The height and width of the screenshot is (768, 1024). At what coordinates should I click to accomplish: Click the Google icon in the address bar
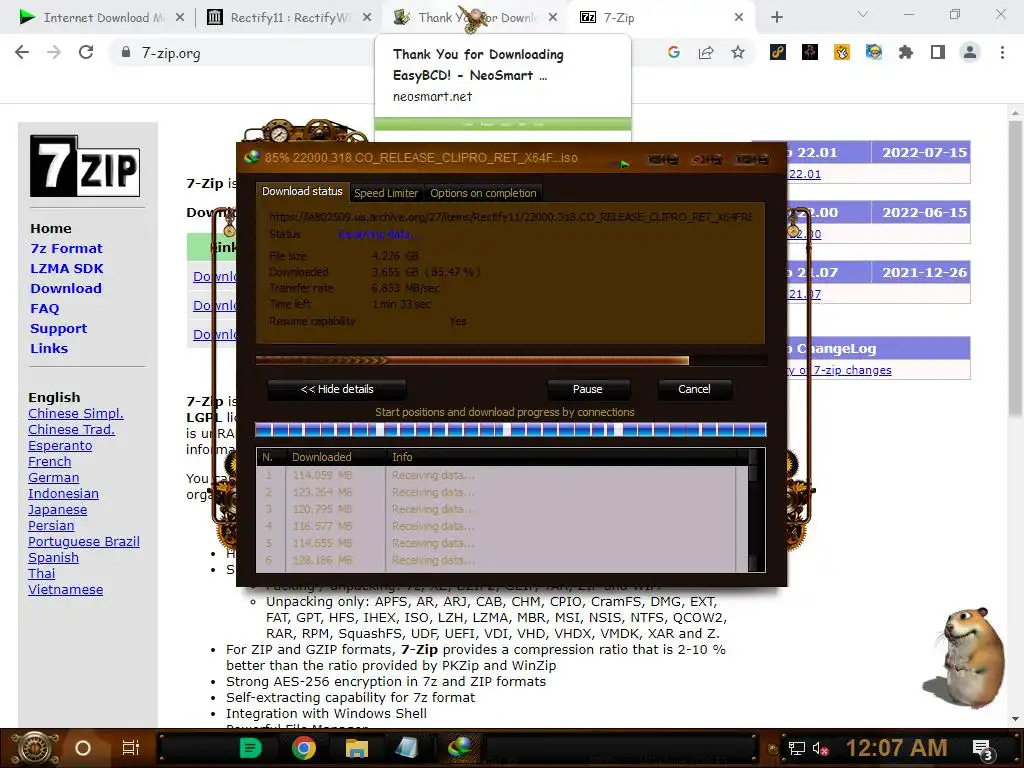673,52
